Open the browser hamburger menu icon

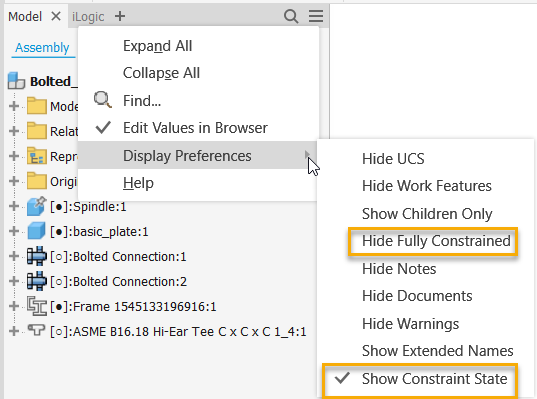pyautogui.click(x=316, y=16)
